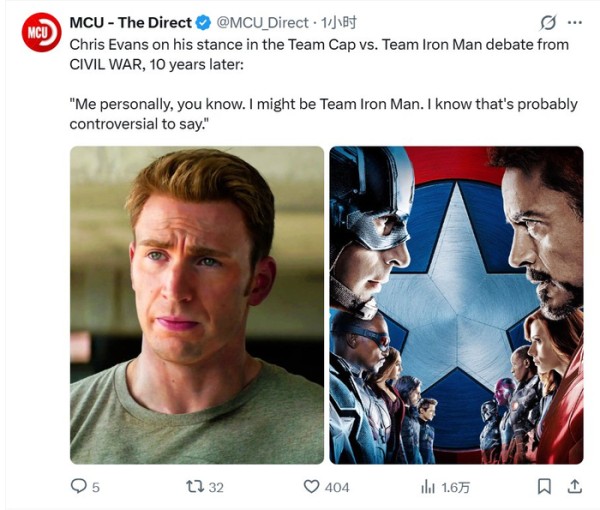Click the like count 404
The height and width of the screenshot is (510, 600).
337,487
